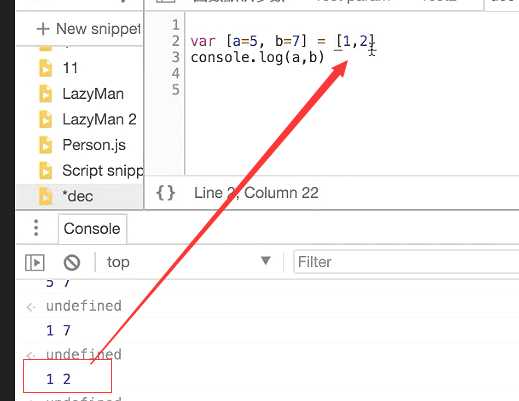The width and height of the screenshot is (519, 401).
Task: Open the LazyMan 2 snippet
Action: point(99,119)
